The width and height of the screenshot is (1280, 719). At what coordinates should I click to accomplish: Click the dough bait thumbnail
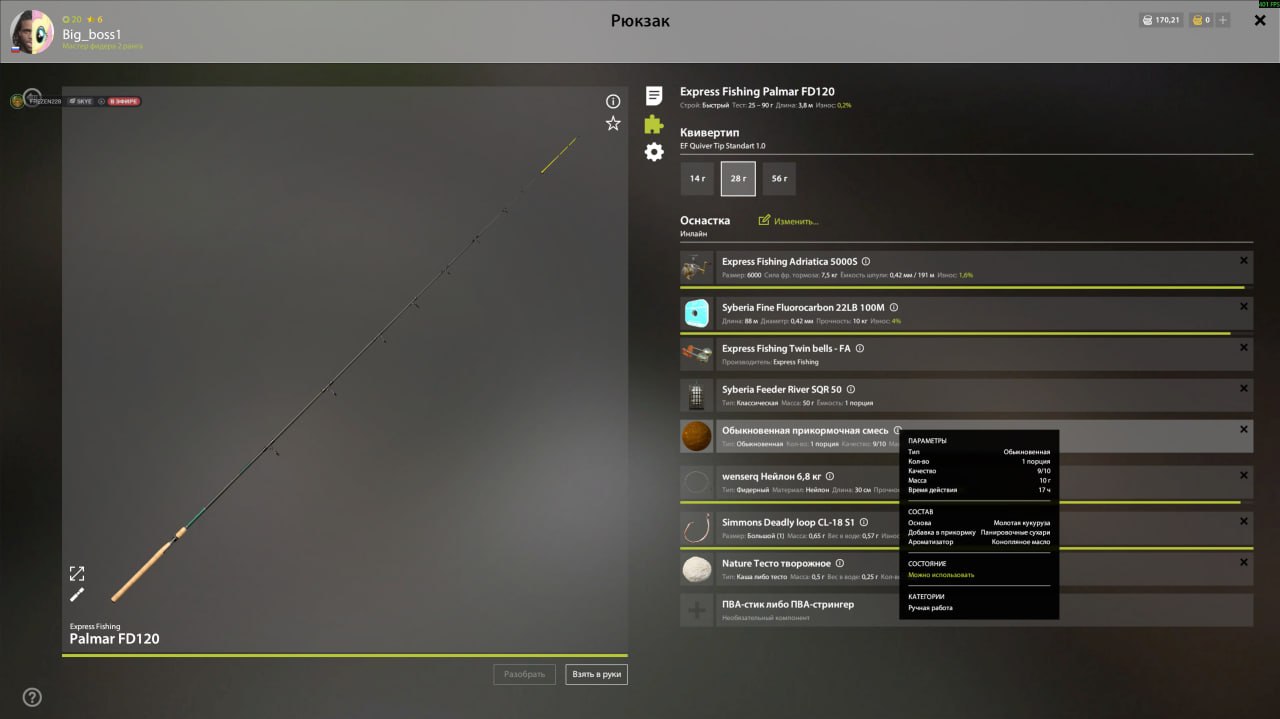coord(697,569)
